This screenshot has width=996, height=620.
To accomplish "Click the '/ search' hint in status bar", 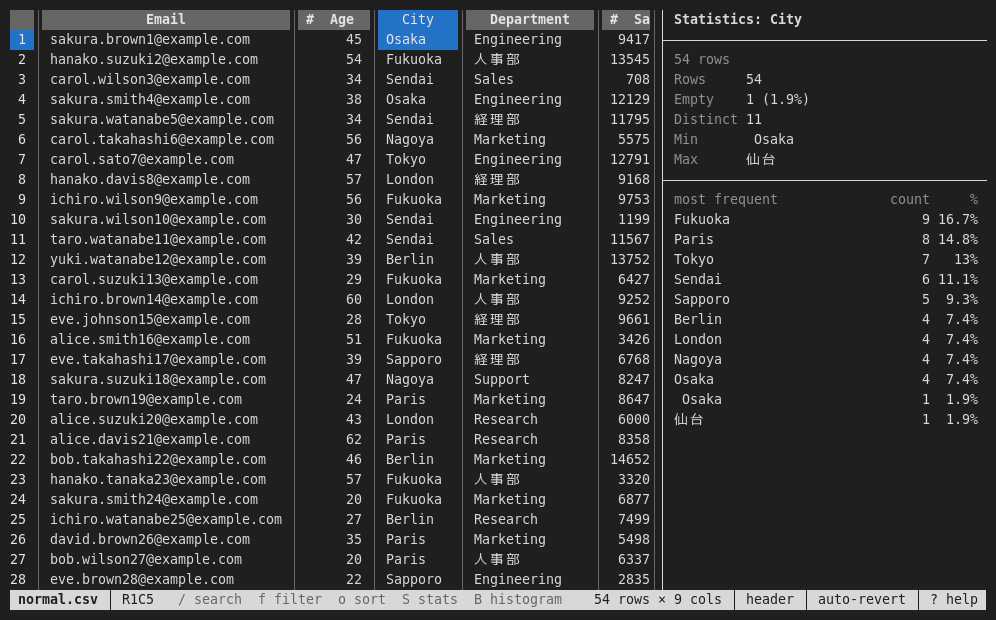I will (x=210, y=600).
